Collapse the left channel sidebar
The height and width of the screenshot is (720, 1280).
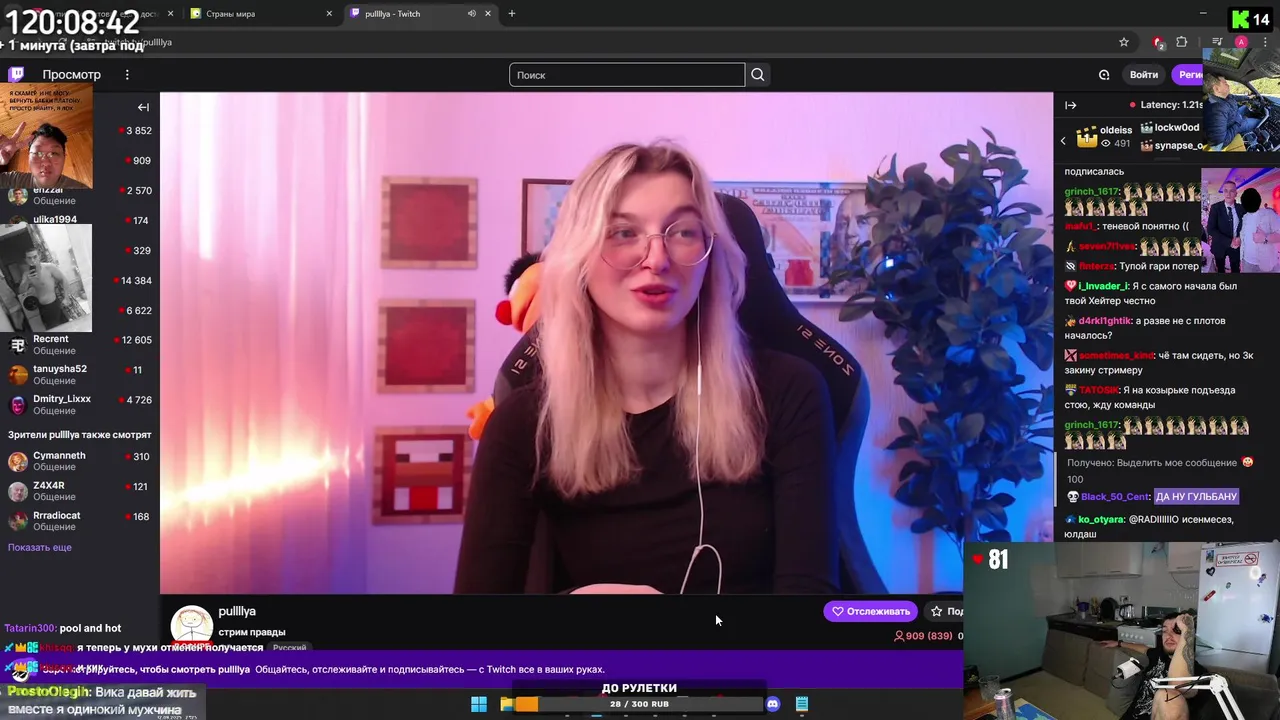click(143, 107)
